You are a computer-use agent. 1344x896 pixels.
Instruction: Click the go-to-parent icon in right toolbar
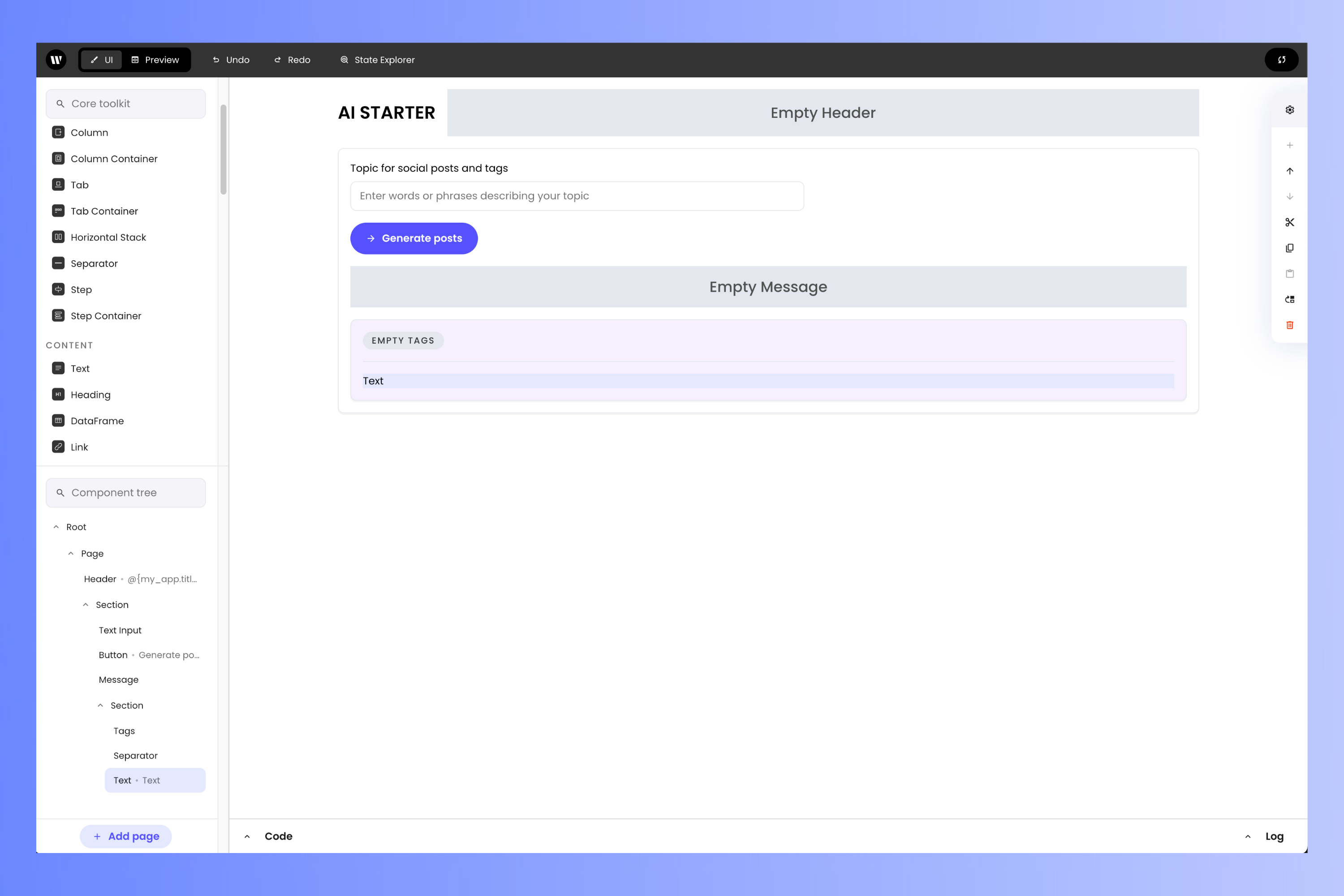pyautogui.click(x=1290, y=299)
